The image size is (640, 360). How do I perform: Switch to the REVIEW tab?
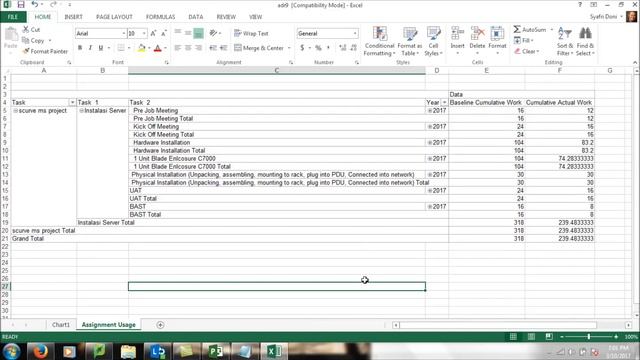[x=226, y=17]
